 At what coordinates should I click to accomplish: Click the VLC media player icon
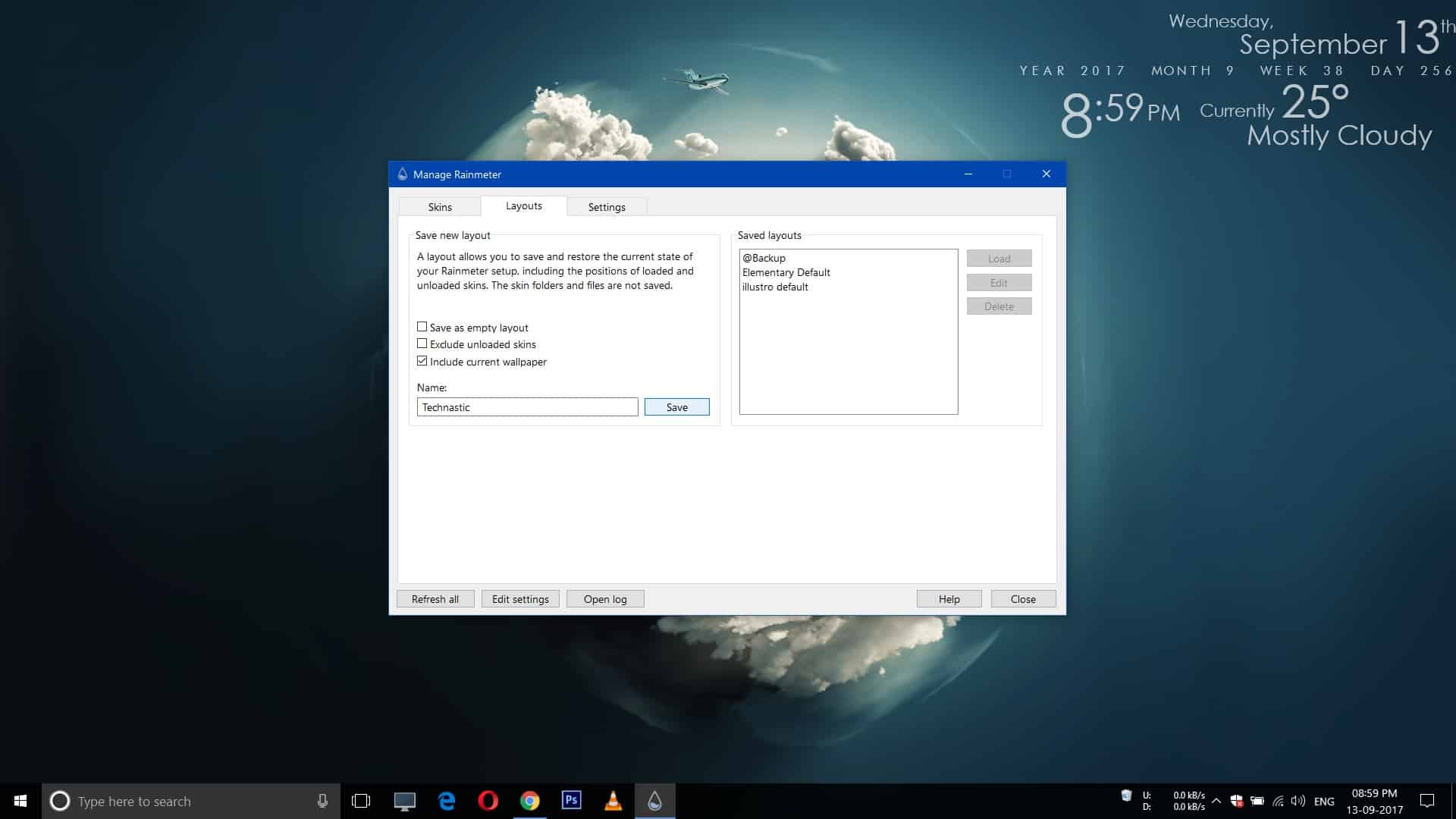click(614, 800)
